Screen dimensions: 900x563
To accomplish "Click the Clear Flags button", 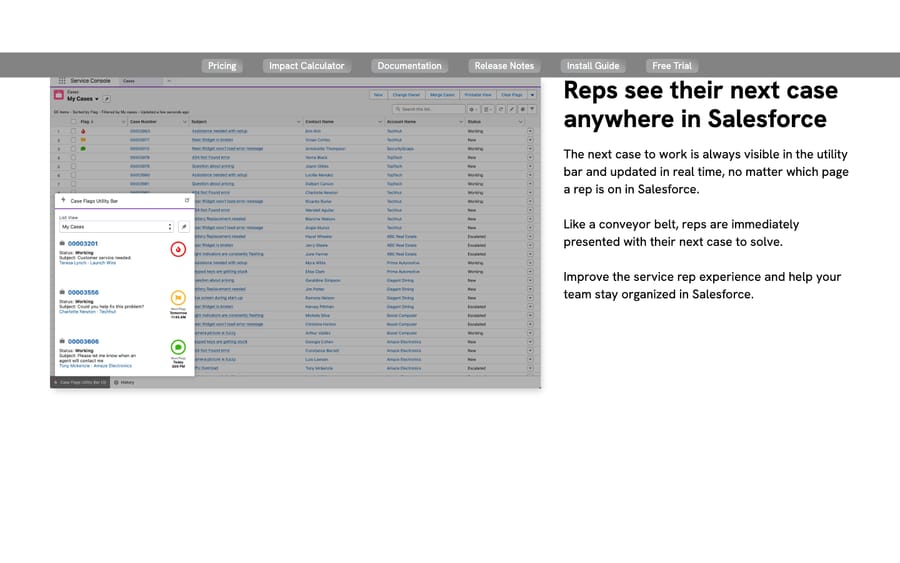I will point(511,95).
